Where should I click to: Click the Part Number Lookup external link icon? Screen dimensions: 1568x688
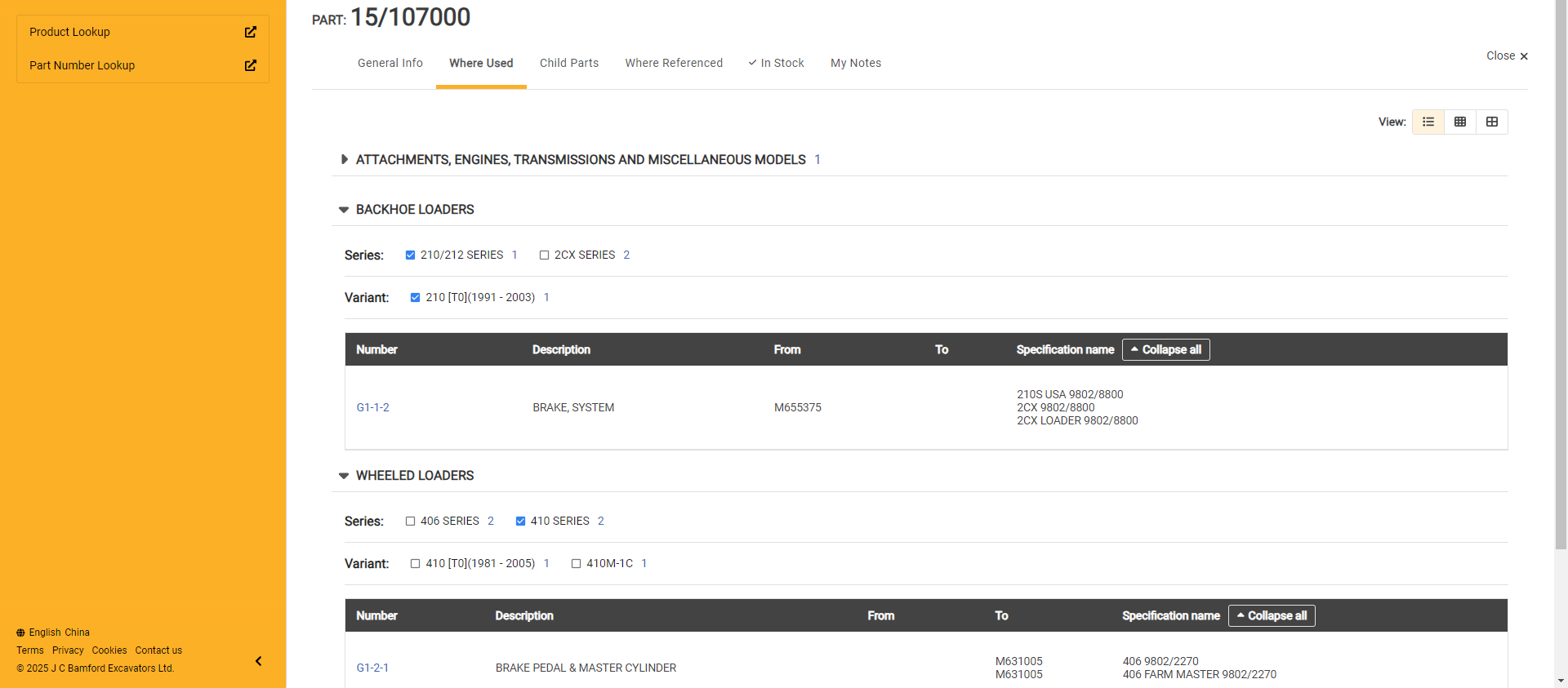click(x=251, y=65)
